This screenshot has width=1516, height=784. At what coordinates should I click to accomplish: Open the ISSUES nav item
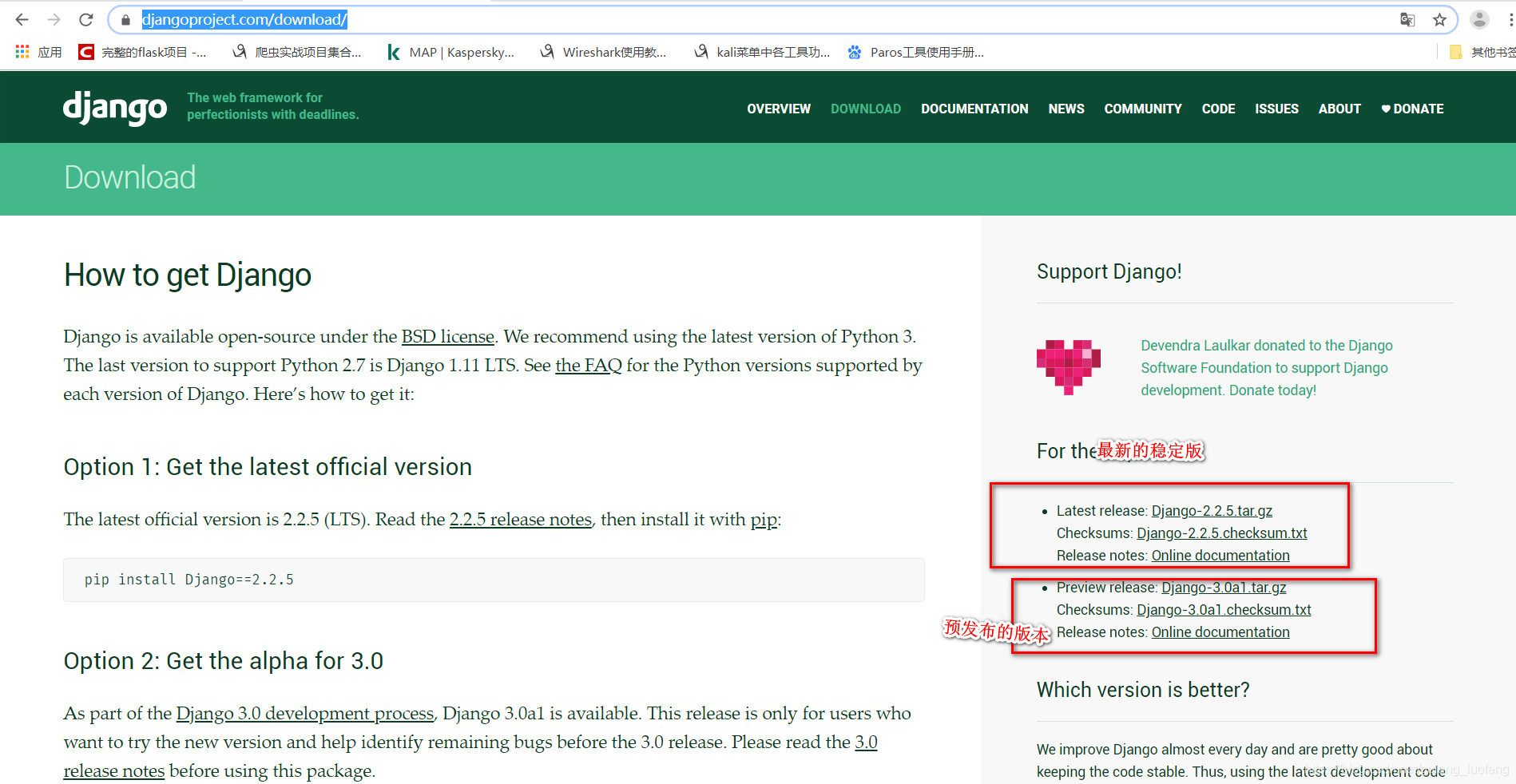coord(1276,109)
